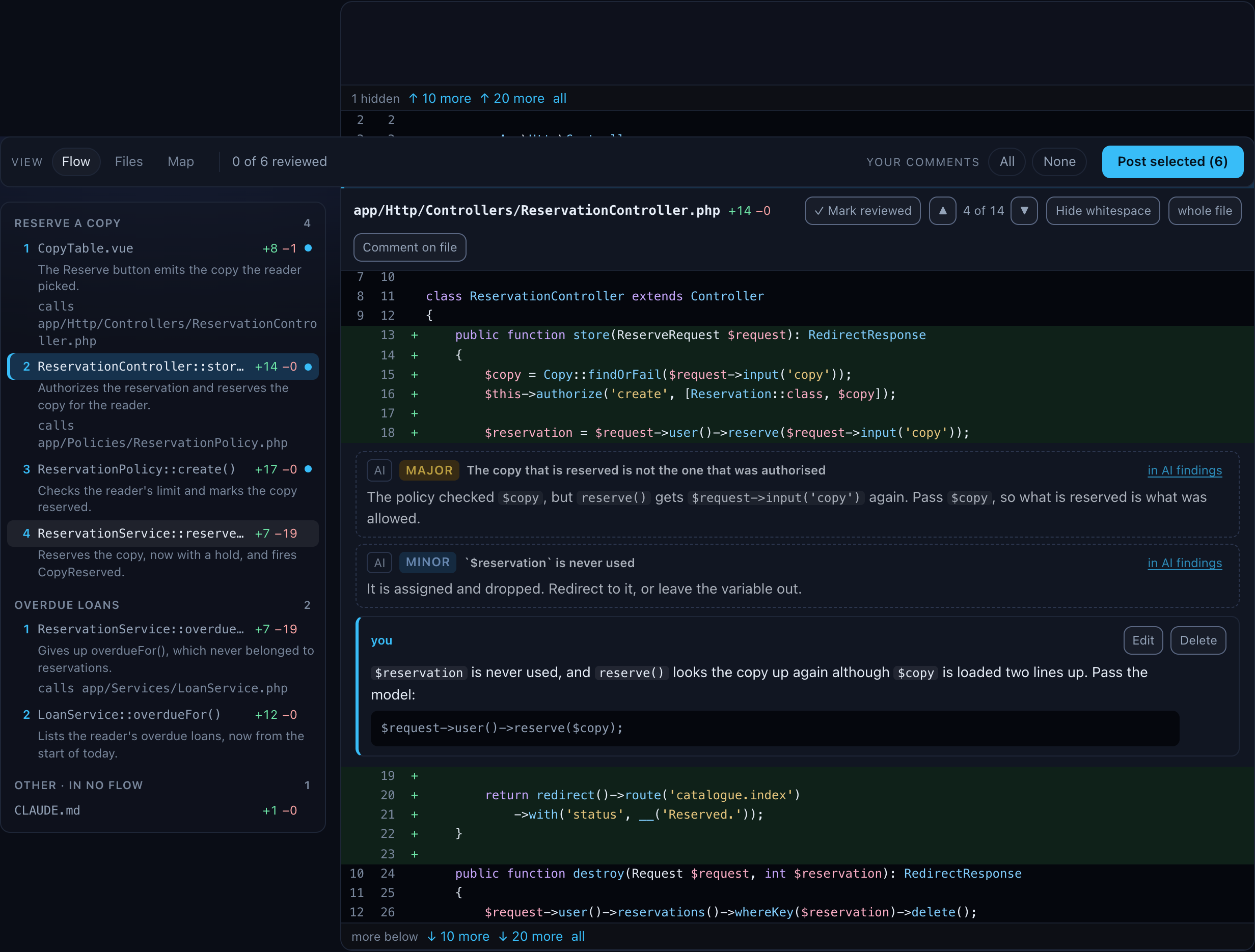Open MAJOR finding in AI findings

[1184, 470]
